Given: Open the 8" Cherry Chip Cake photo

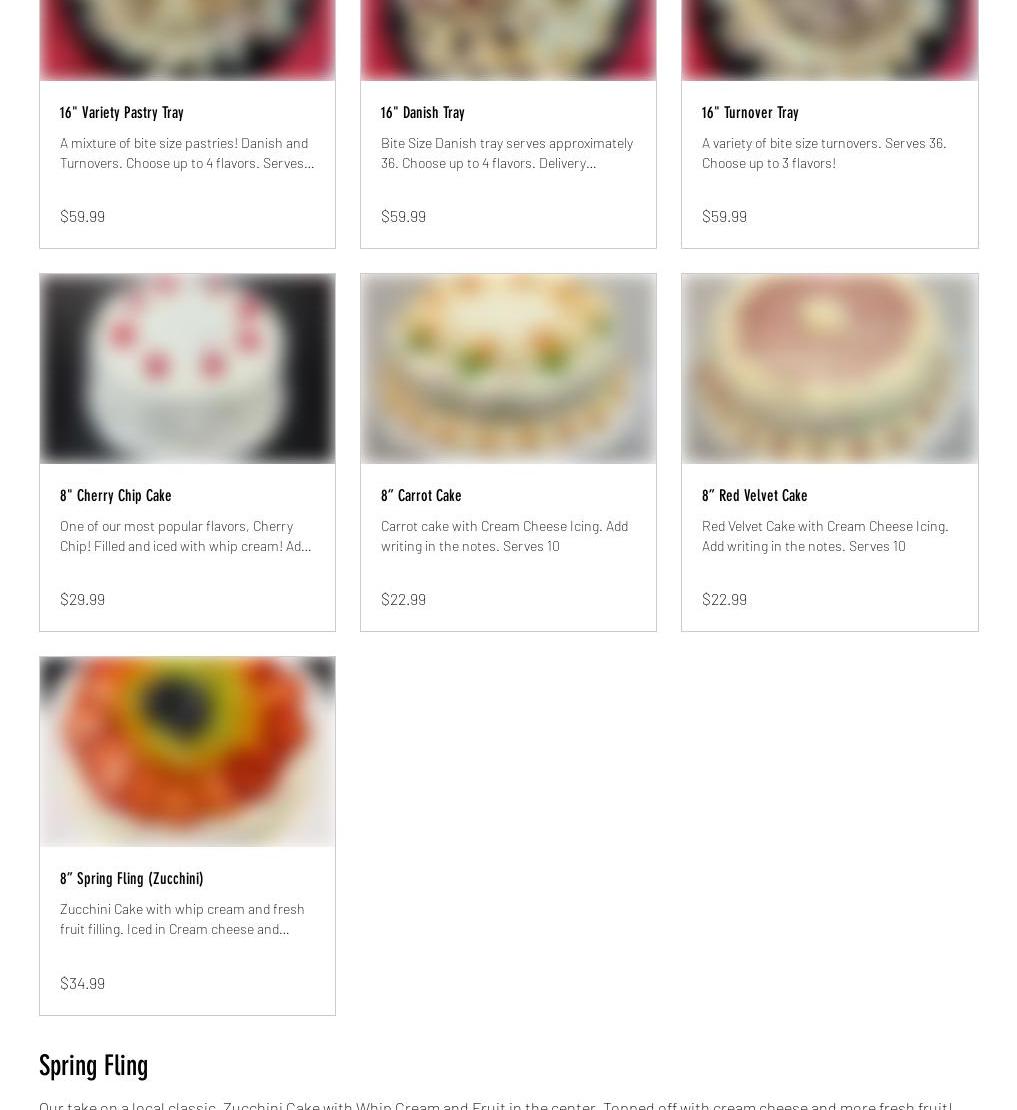Looking at the screenshot, I should [188, 369].
